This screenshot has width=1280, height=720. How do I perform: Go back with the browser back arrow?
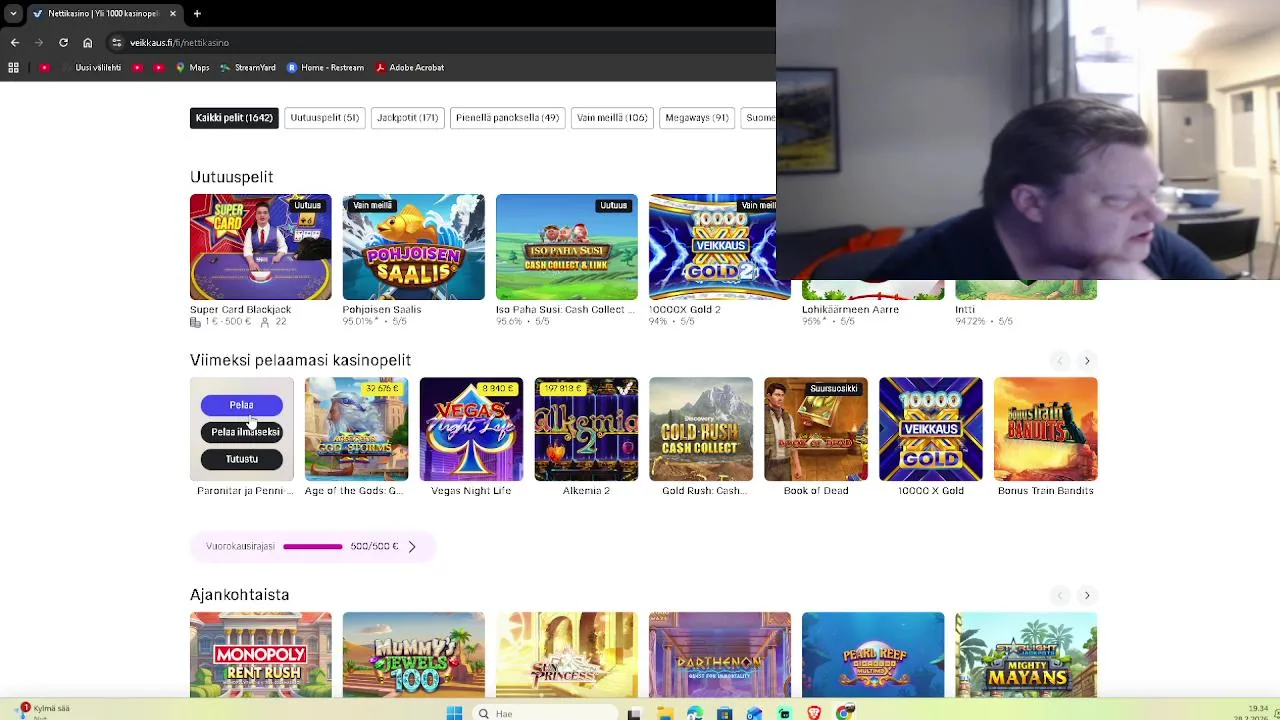pyautogui.click(x=15, y=42)
